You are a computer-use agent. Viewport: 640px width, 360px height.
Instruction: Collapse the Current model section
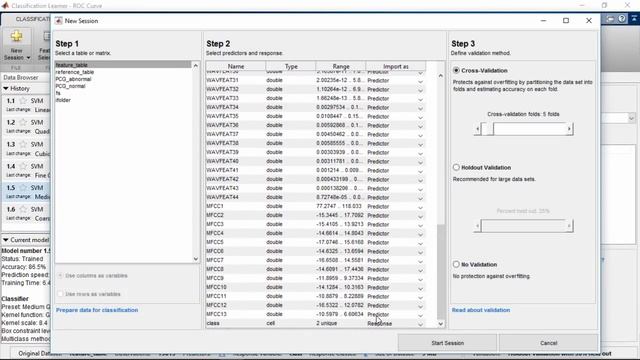tap(6, 240)
